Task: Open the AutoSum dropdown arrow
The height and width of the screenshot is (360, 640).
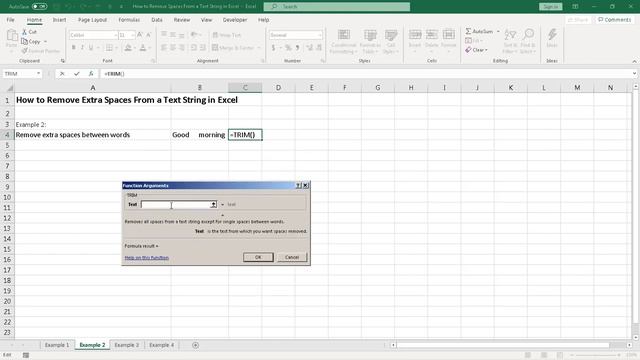Action: [498, 31]
